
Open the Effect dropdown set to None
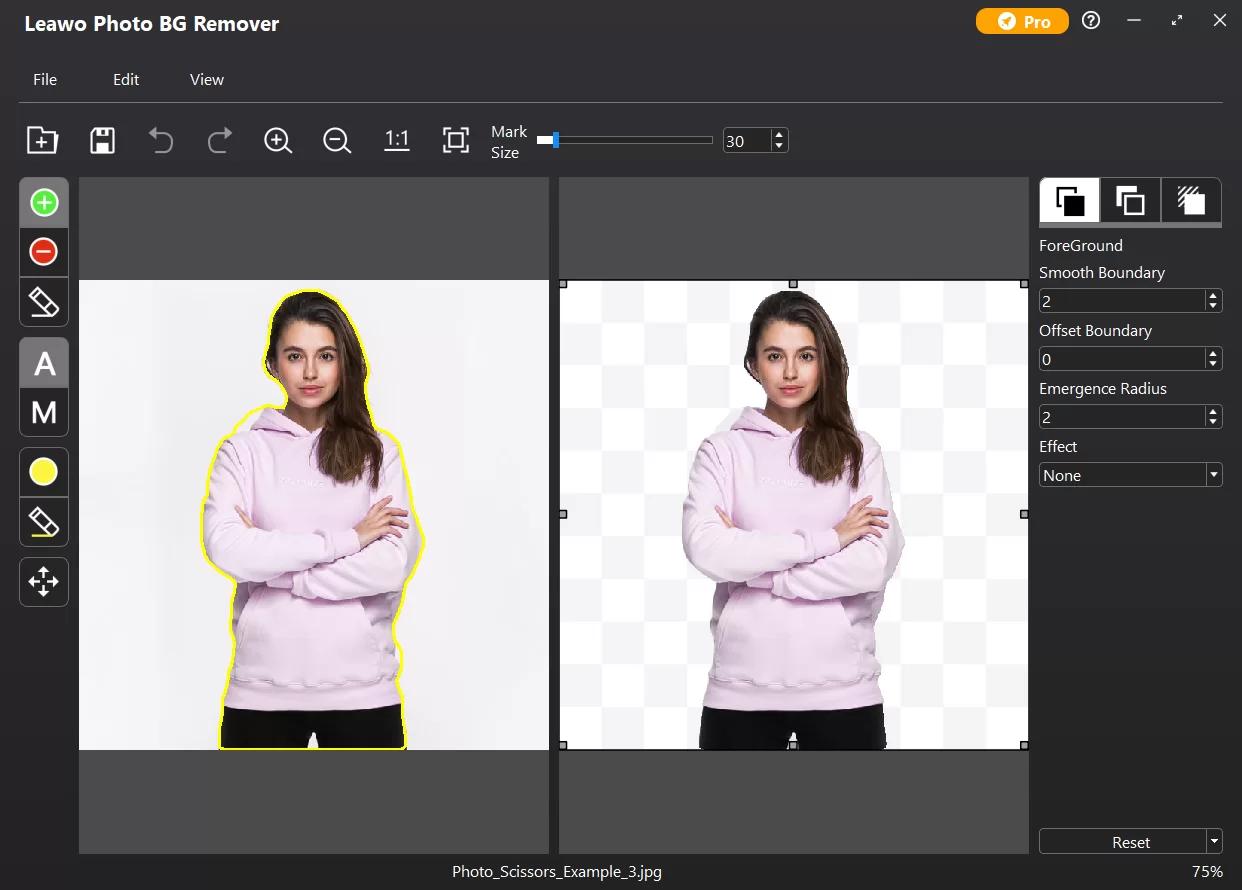tap(1130, 476)
